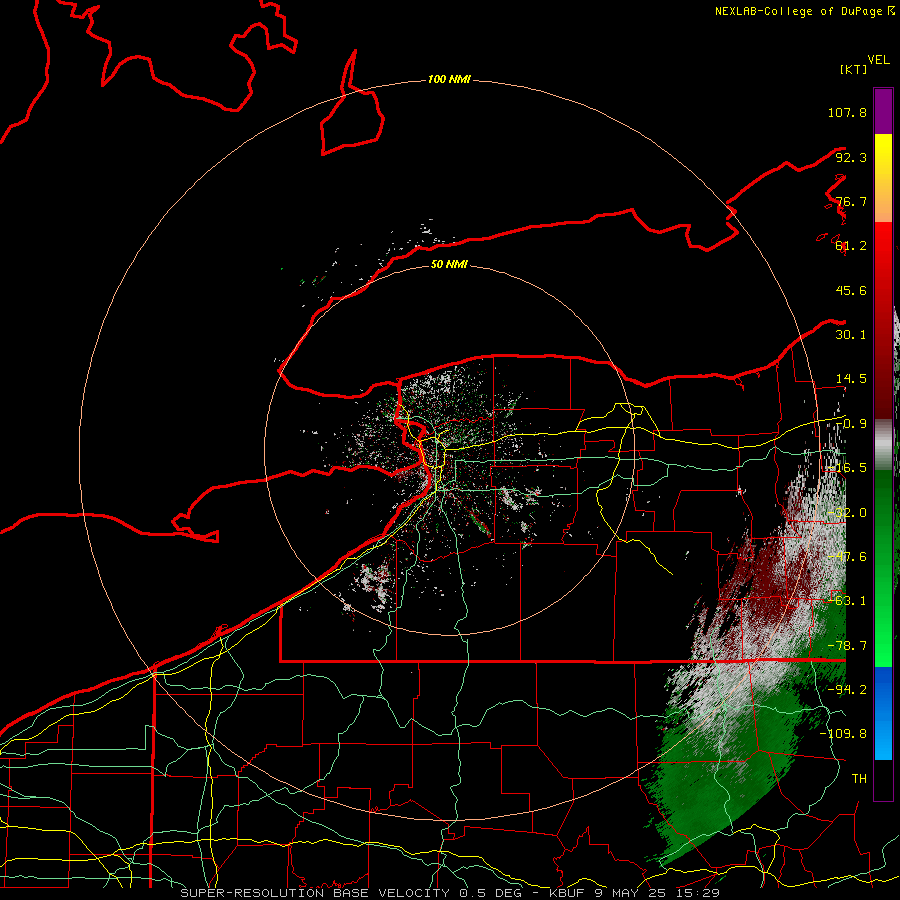
Task: Click the 76.7 velocity scale value
Action: (x=851, y=201)
